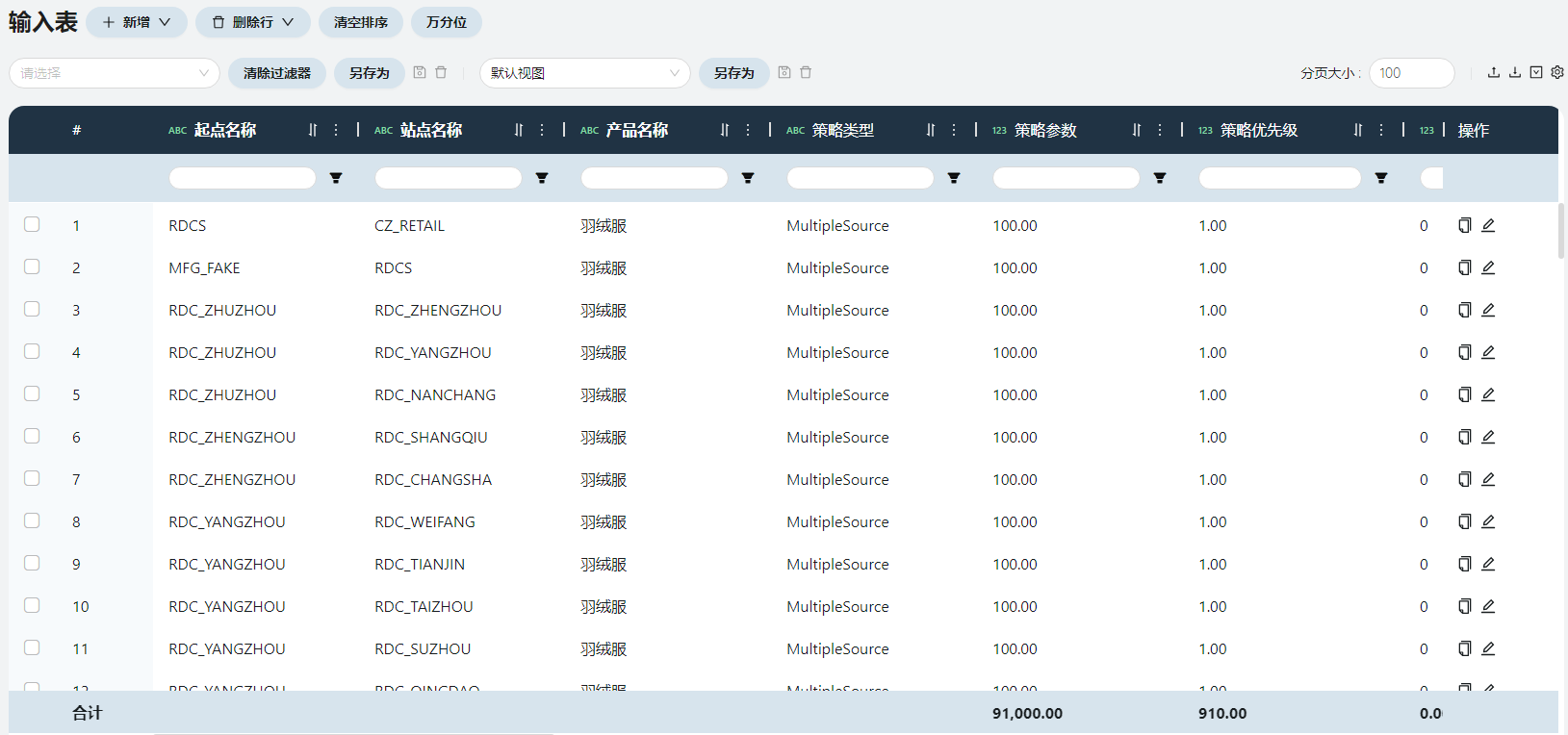Select row 2 checkbox

click(x=32, y=266)
